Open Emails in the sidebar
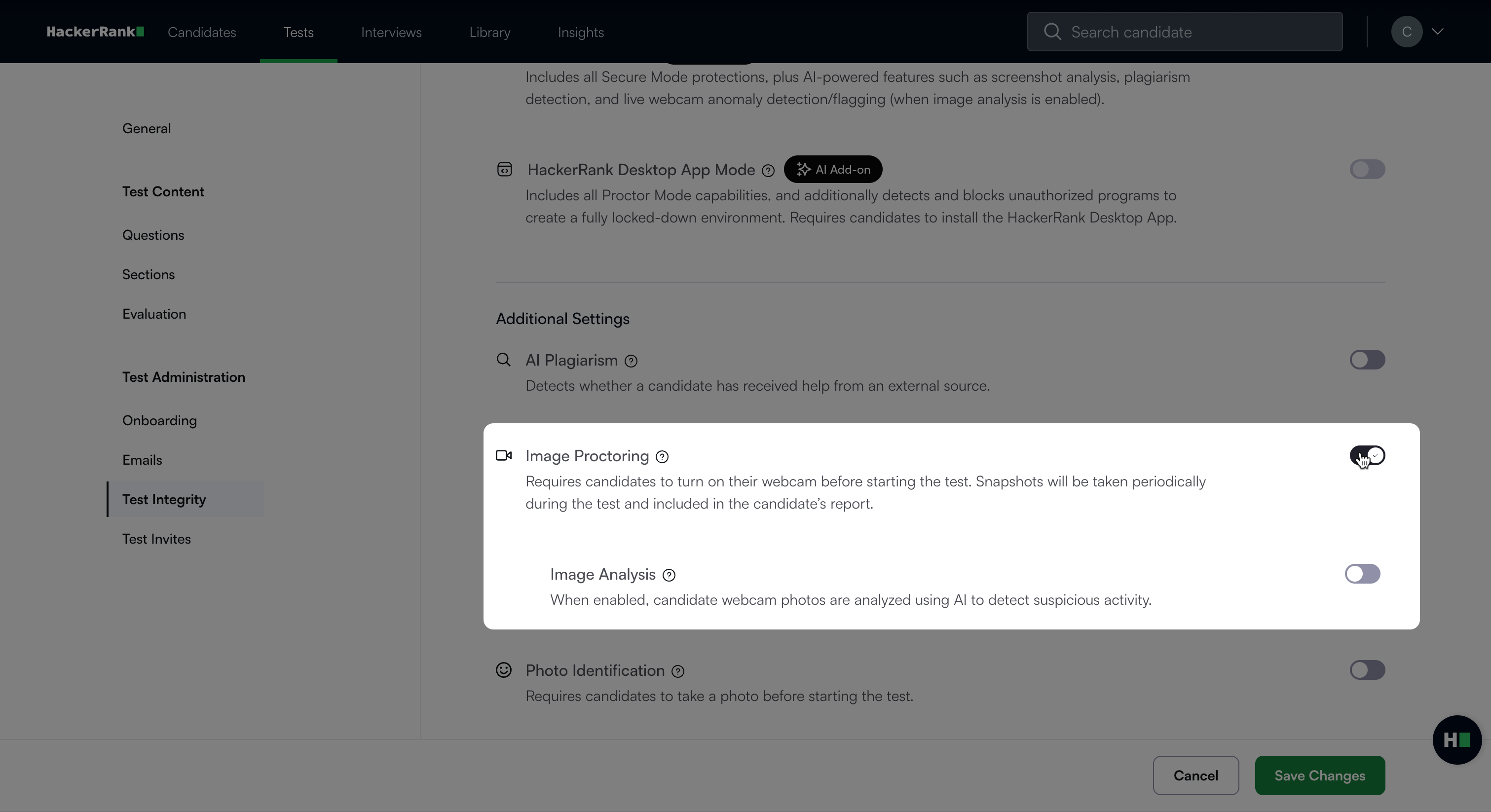This screenshot has height=812, width=1491. (x=142, y=460)
